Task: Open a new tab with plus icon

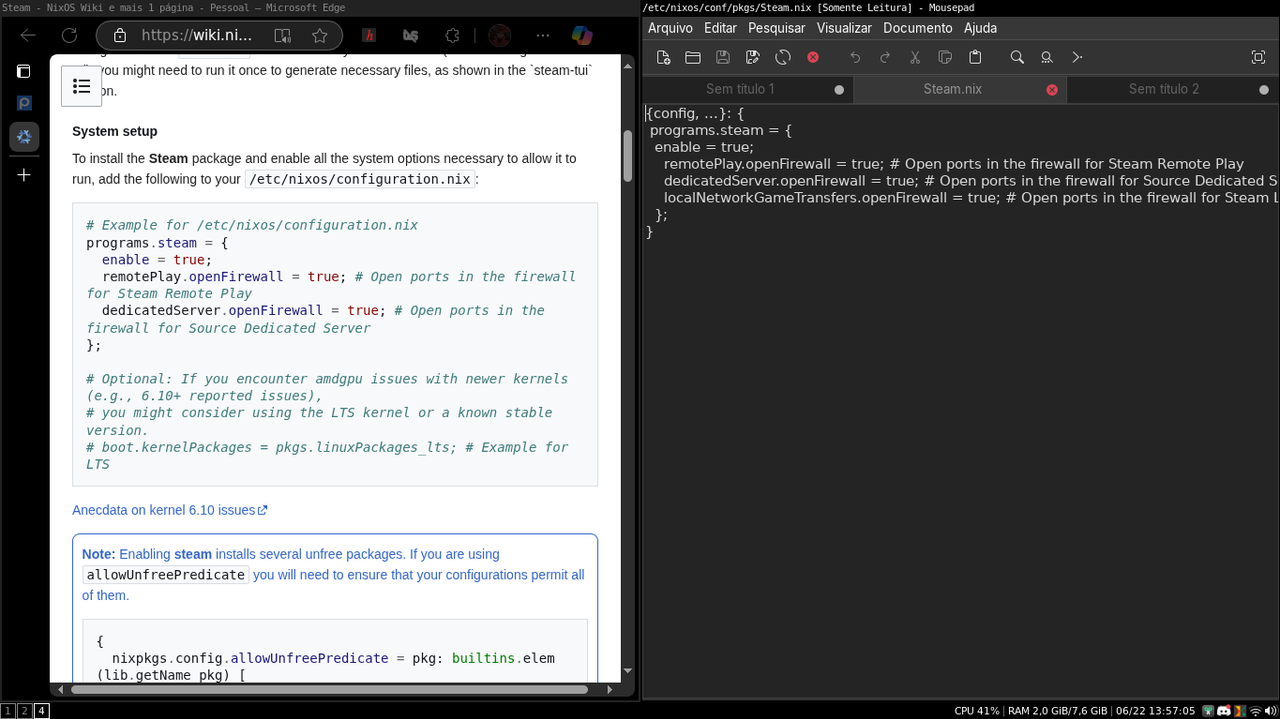Action: coord(24,175)
